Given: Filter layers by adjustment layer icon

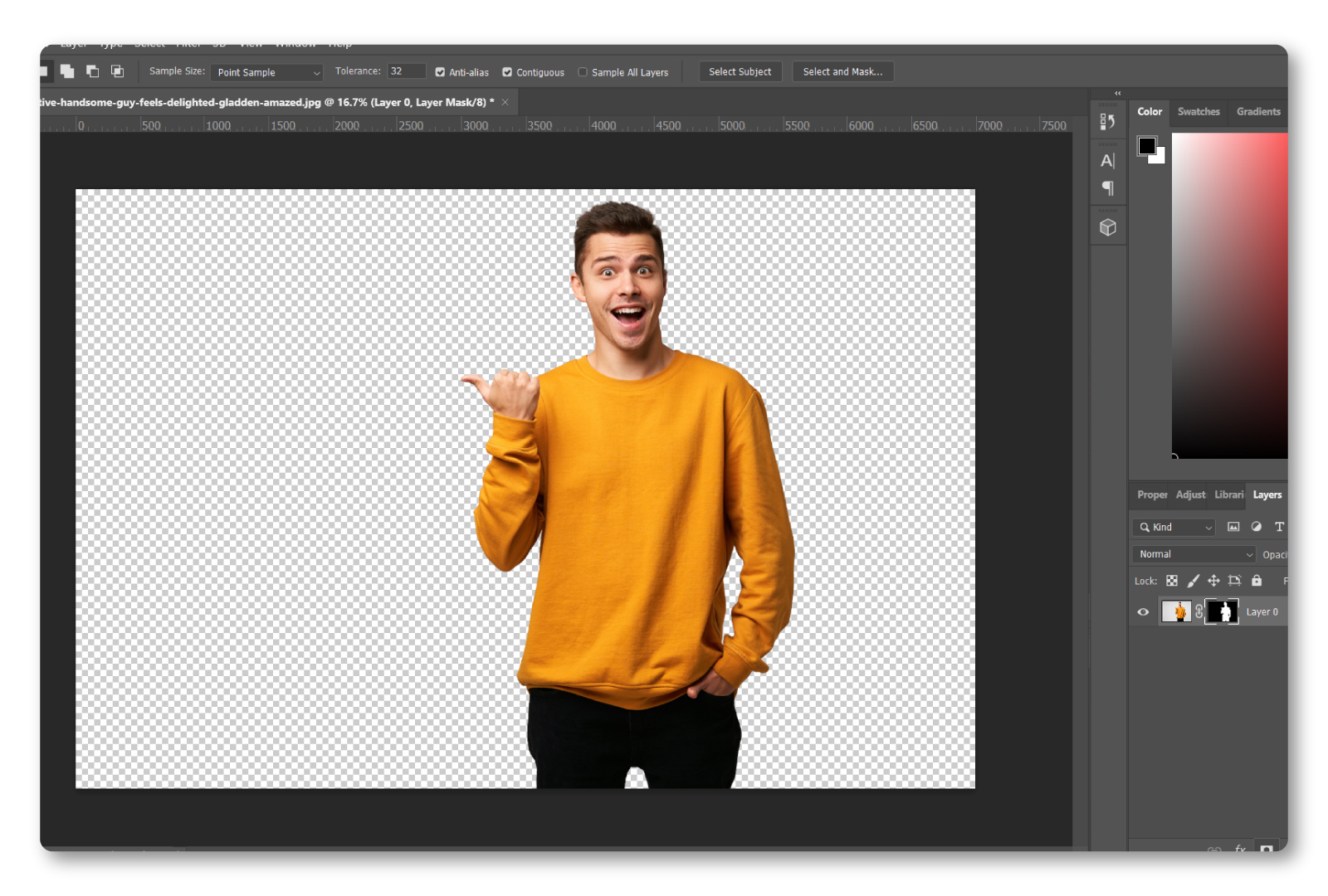Looking at the screenshot, I should pos(1256,527).
